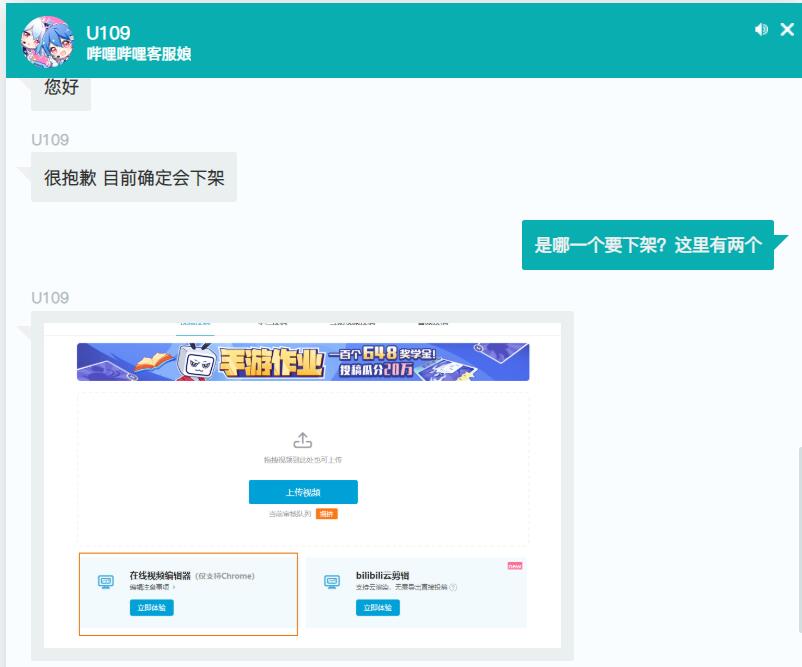Click the 在线视频编辑器 title text
This screenshot has height=667, width=802.
click(x=160, y=576)
